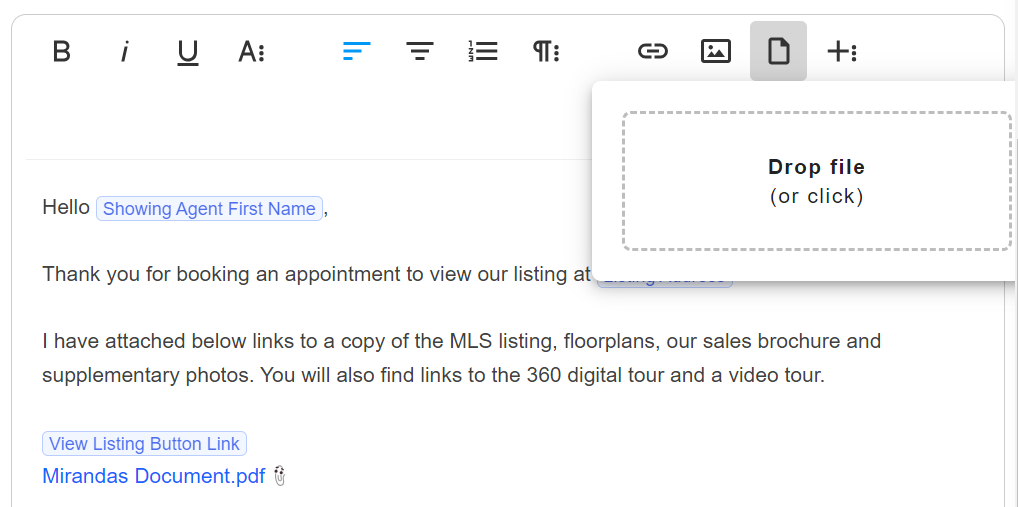The width and height of the screenshot is (1018, 507).
Task: Open paragraph format options
Action: coord(546,51)
